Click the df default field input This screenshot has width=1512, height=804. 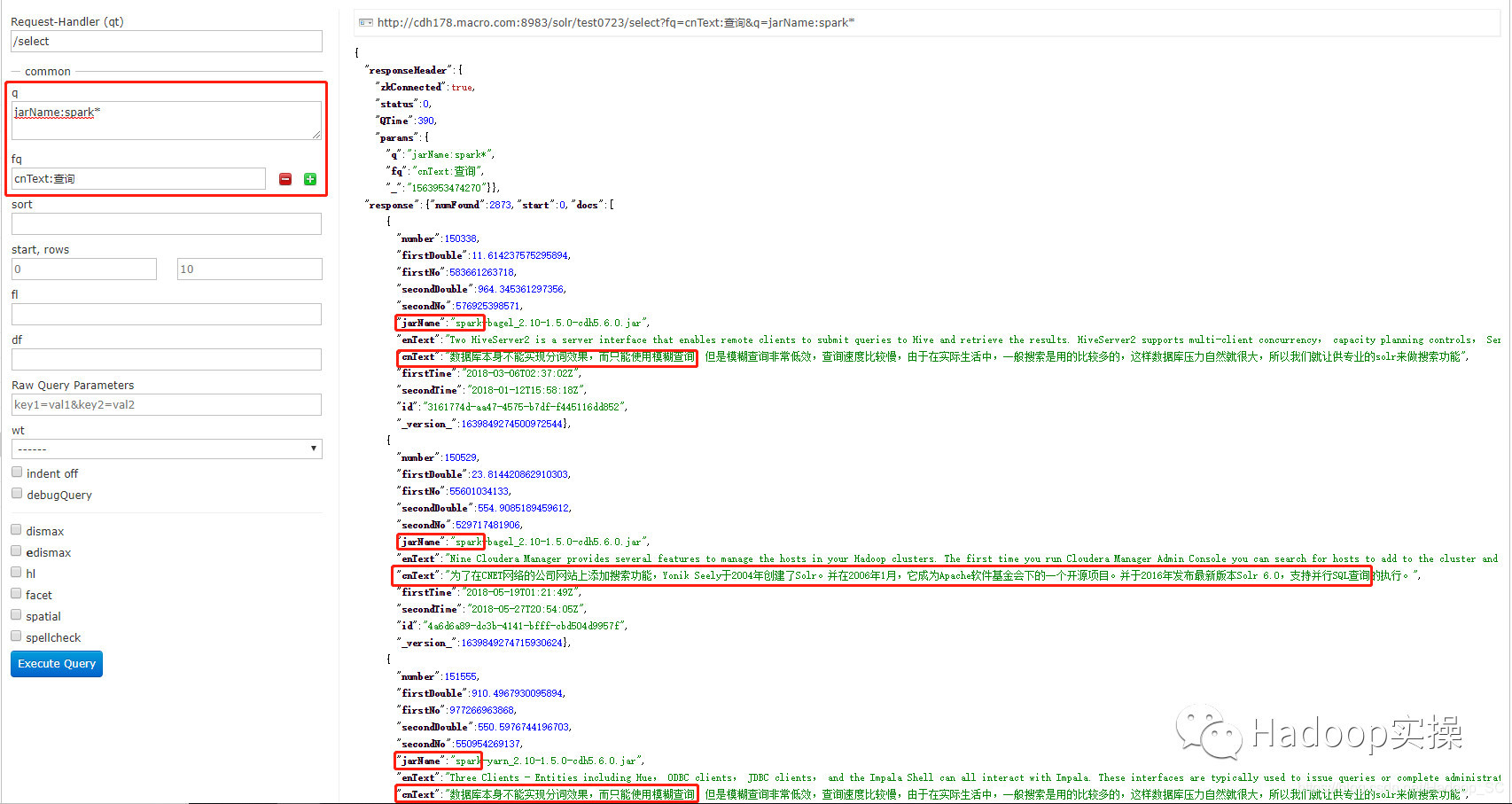(x=167, y=360)
